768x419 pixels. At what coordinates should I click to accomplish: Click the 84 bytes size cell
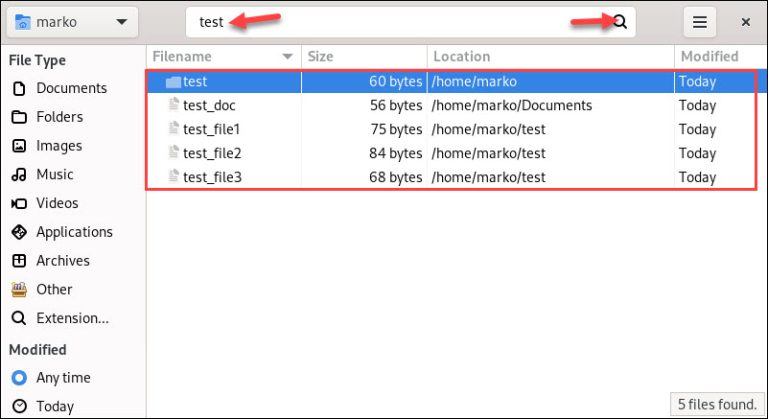[x=396, y=153]
